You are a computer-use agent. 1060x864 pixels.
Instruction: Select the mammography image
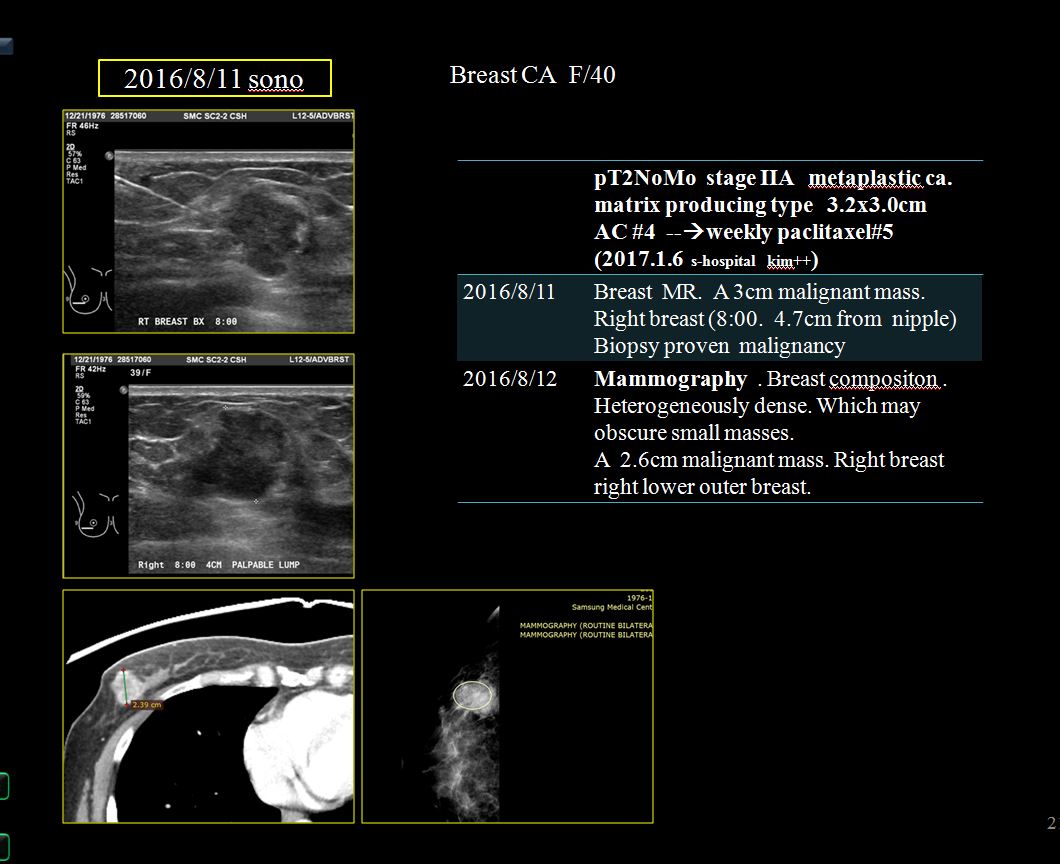[507, 706]
